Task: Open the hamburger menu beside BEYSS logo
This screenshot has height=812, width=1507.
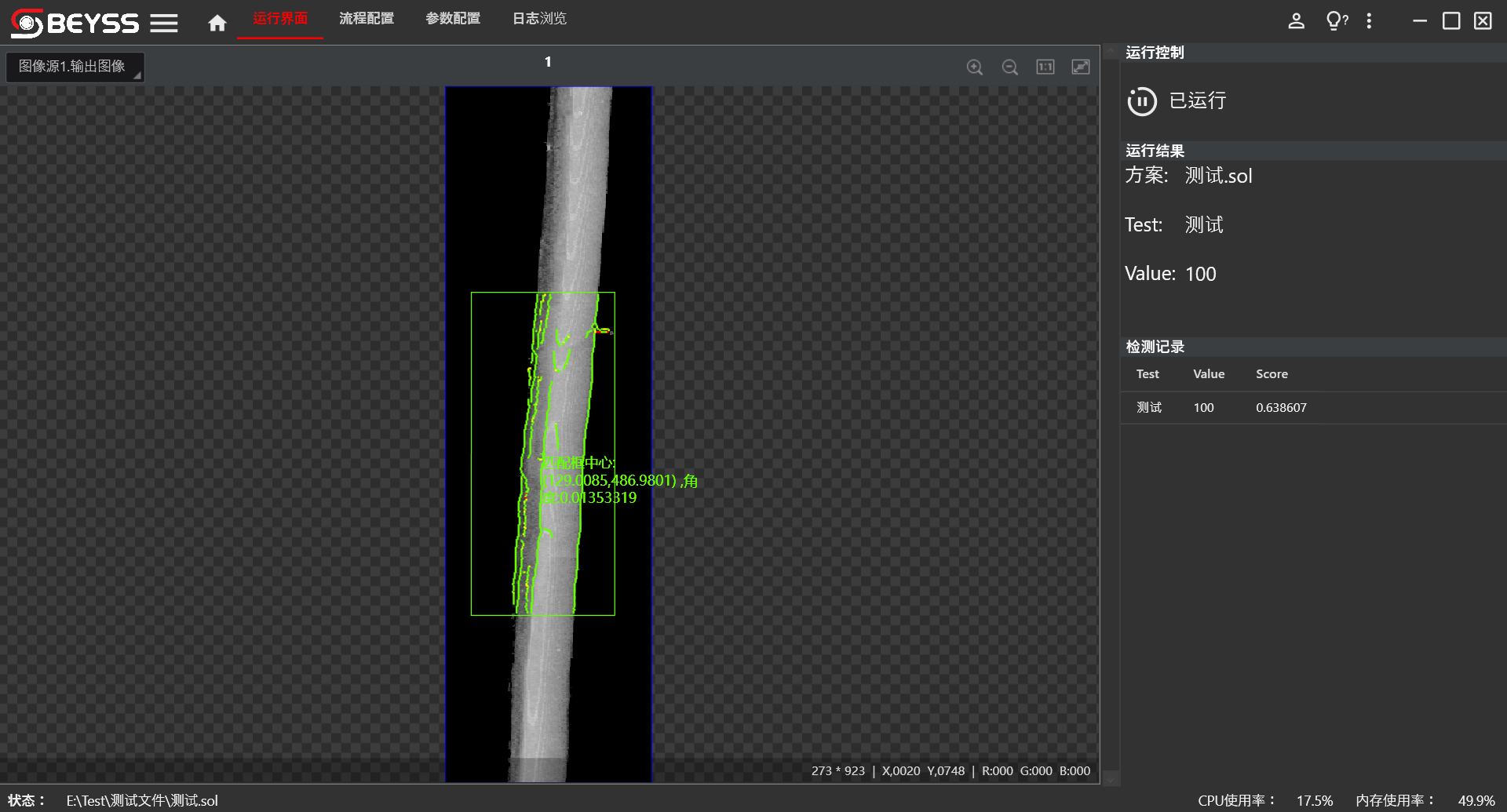Action: tap(164, 24)
